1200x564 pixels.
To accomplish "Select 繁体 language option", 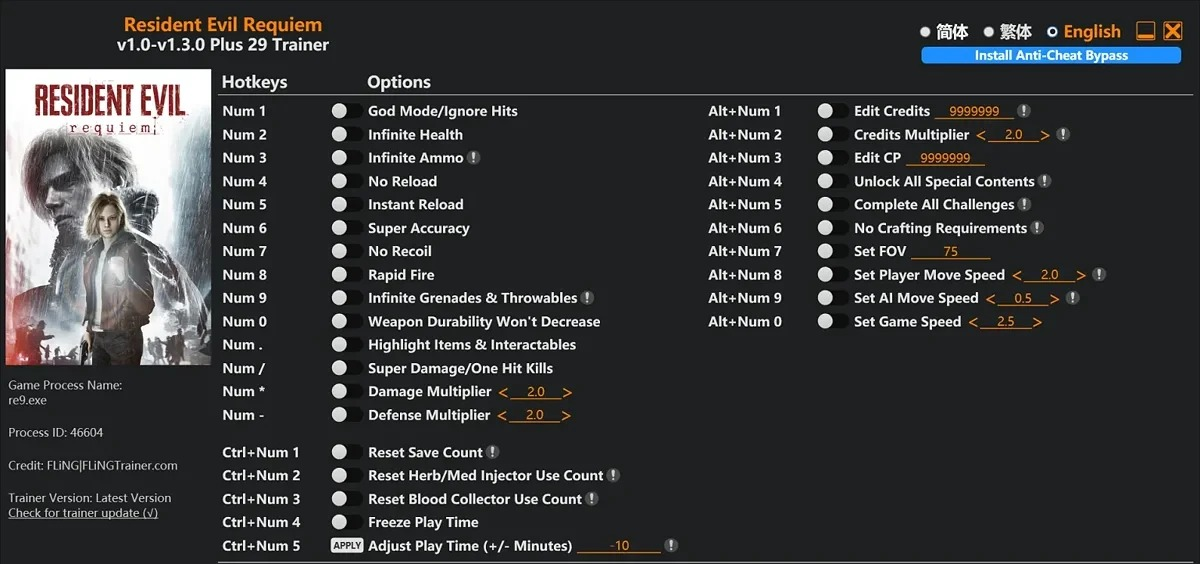I will click(x=1009, y=32).
